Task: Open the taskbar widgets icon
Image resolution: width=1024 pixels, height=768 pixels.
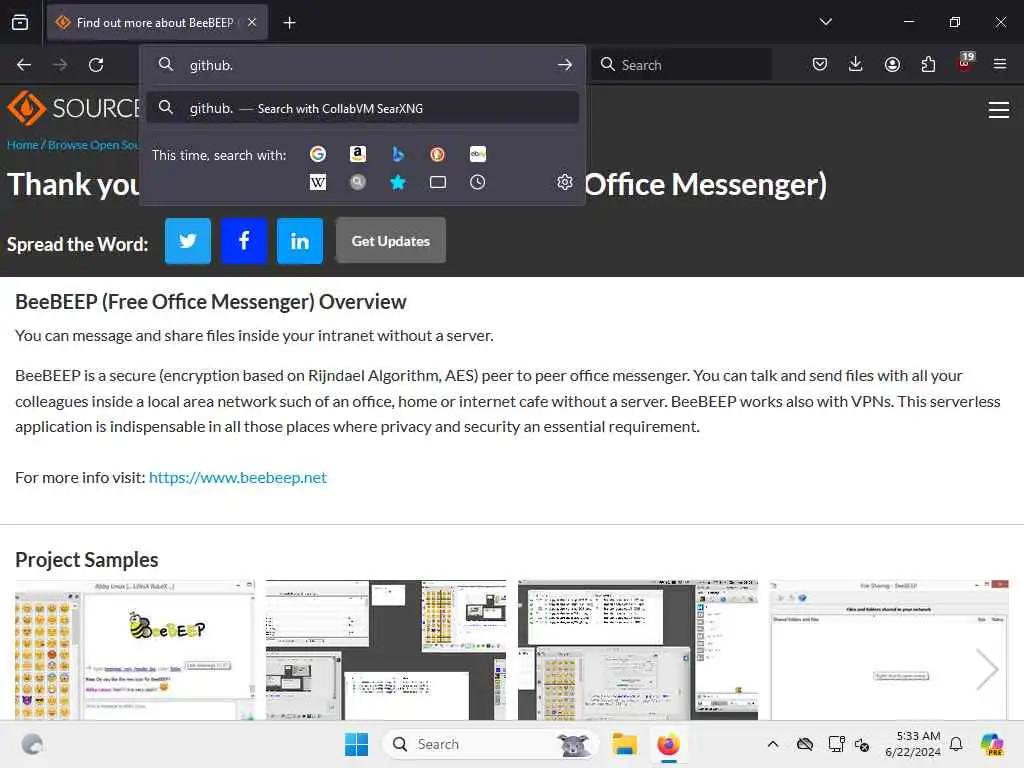Action: click(32, 744)
